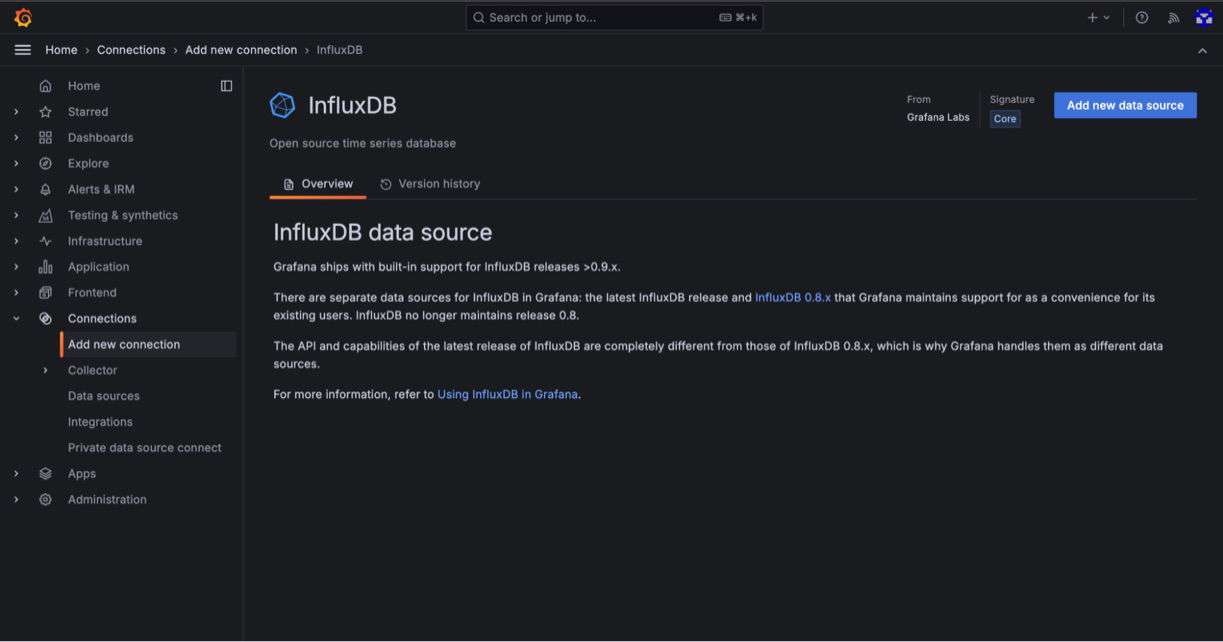Click the Grafana logo icon
Screen dimensions: 1223x642
23,17
